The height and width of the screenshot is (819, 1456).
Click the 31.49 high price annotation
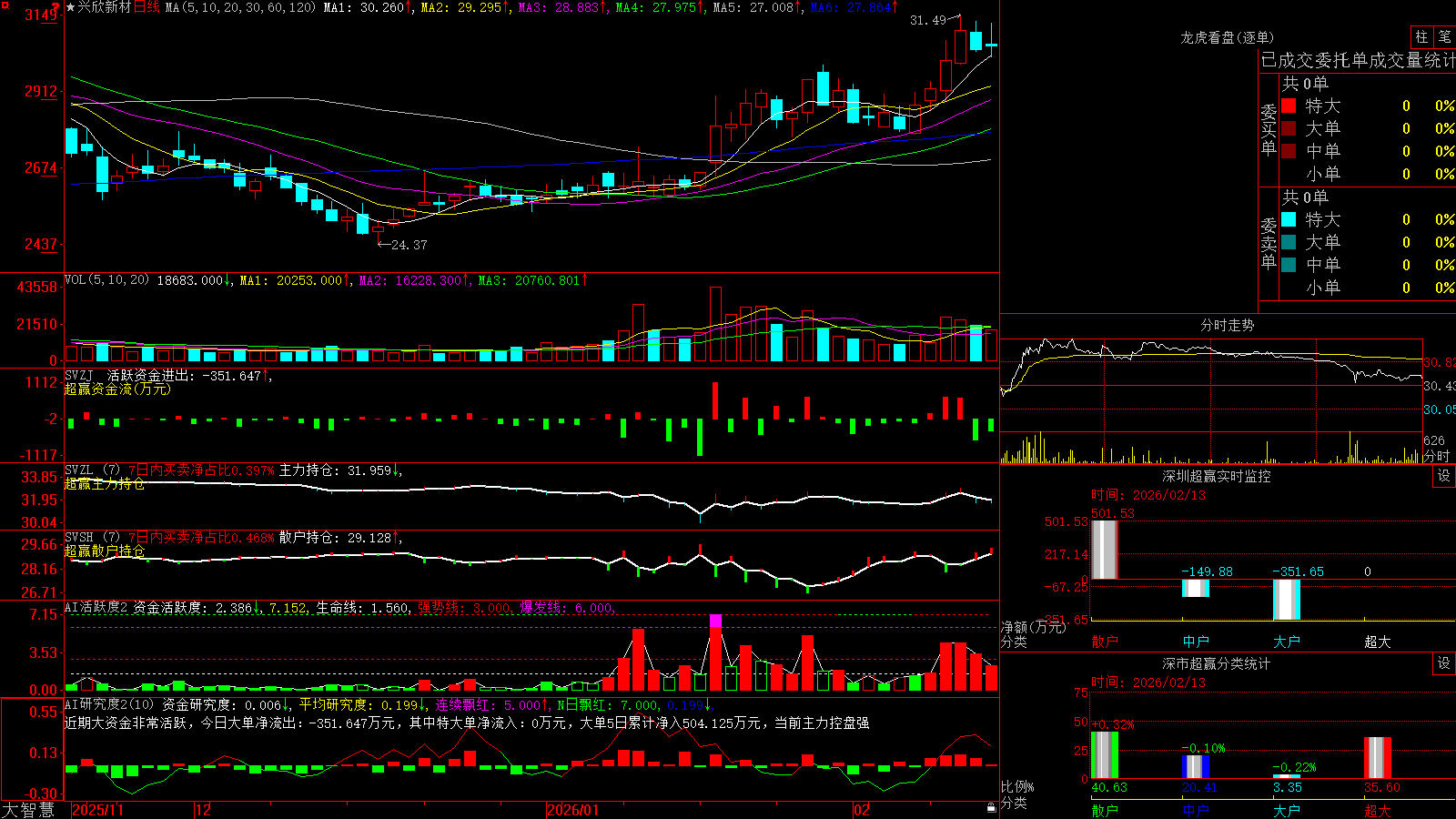pyautogui.click(x=928, y=20)
